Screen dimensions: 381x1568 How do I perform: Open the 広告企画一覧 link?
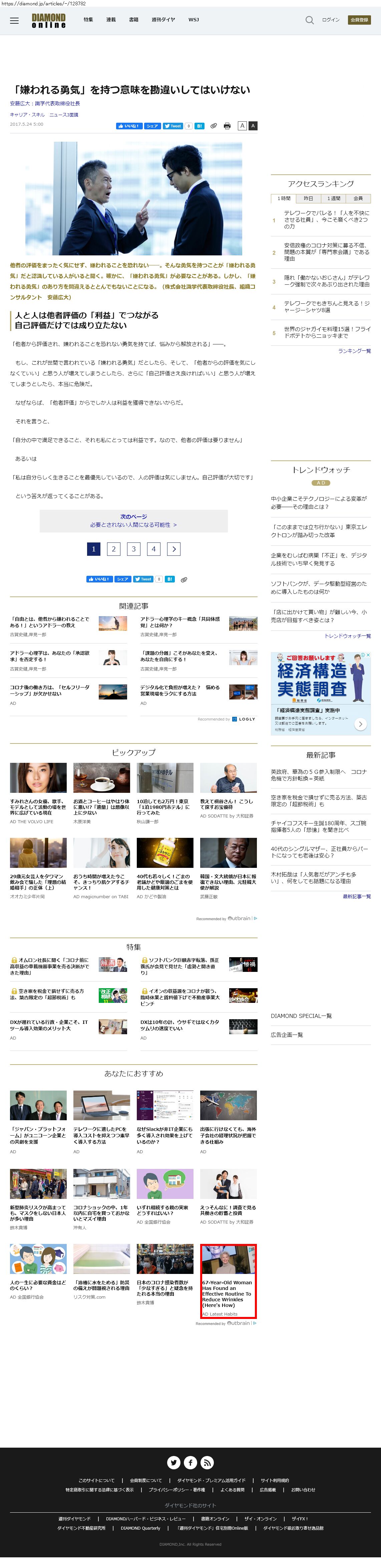click(287, 1035)
